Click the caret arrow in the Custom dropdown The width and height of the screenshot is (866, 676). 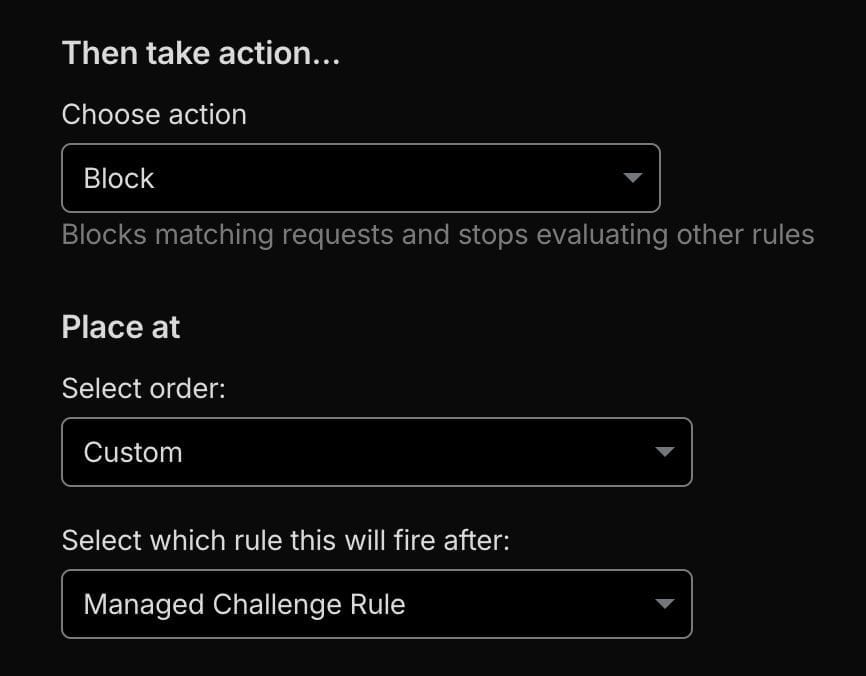(664, 452)
